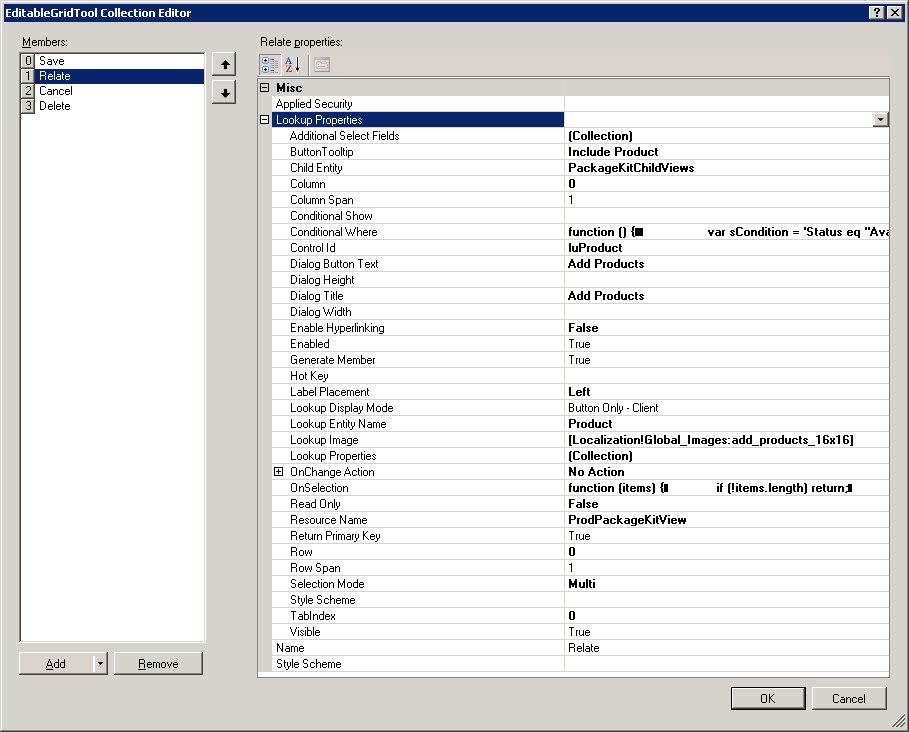Open the Lookup Properties value dropdown
Viewport: 909px width, 732px height.
(x=881, y=120)
